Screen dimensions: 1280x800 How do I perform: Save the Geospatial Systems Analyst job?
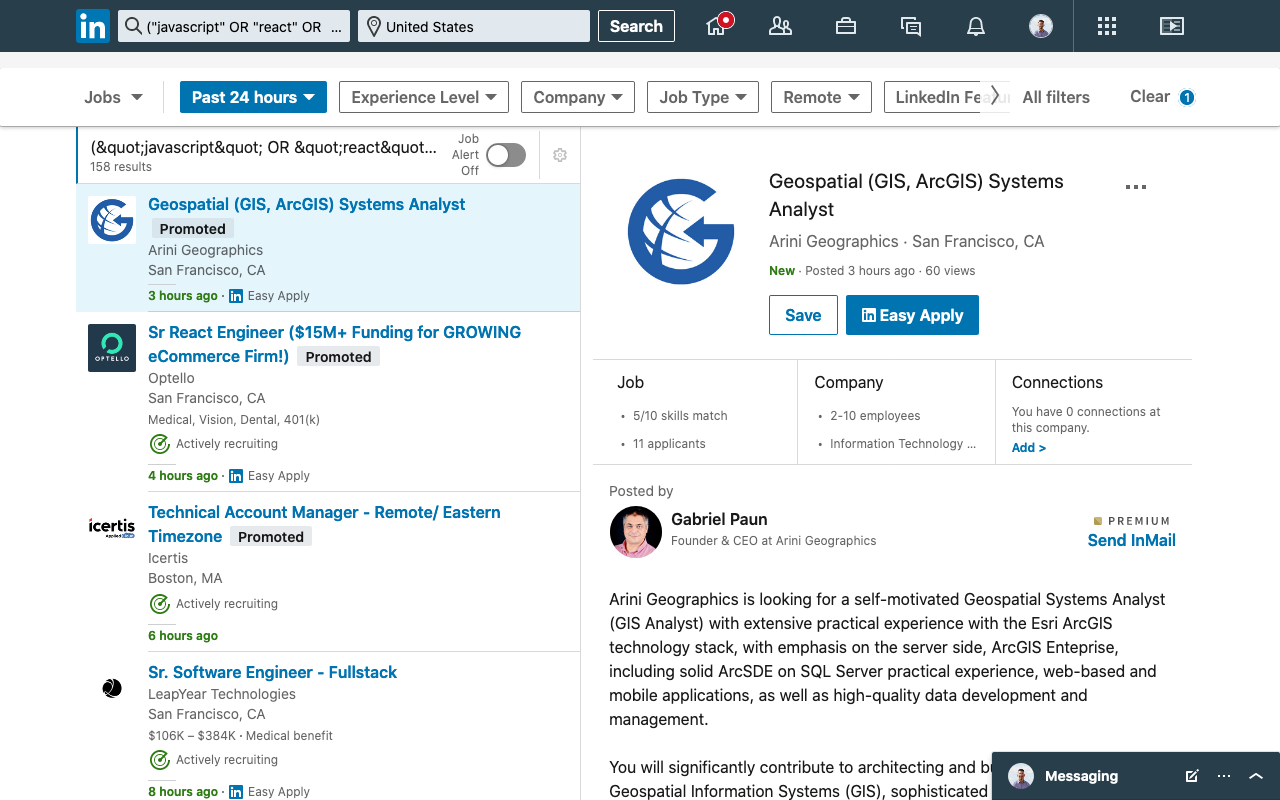tap(803, 315)
